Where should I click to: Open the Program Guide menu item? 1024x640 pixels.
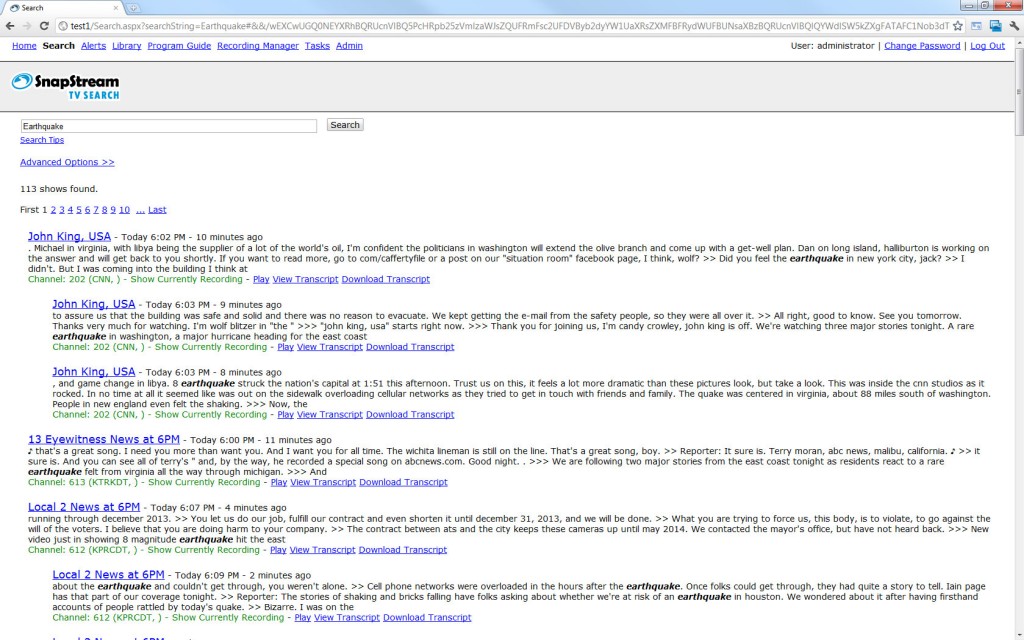179,46
